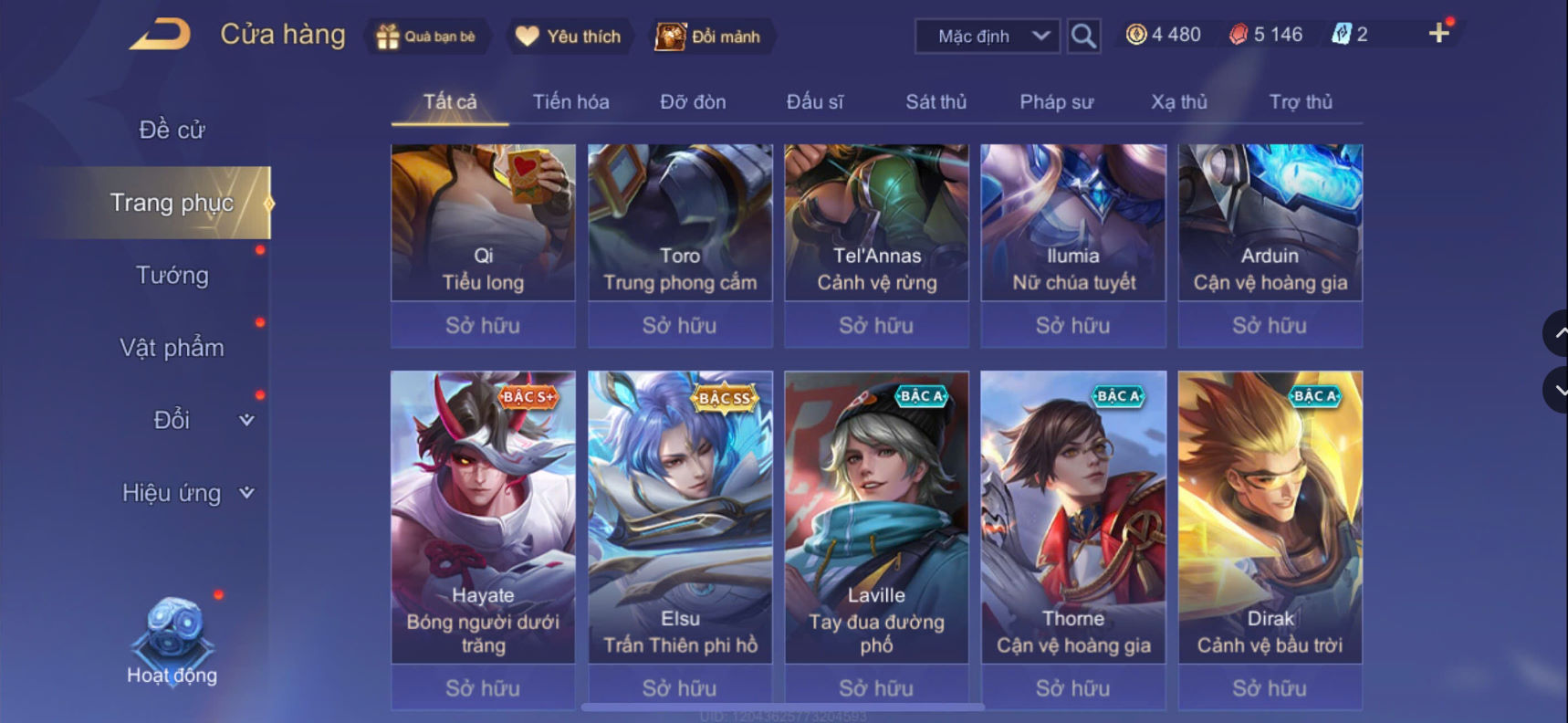Collapse side panel with up chevron
Image resolution: width=1568 pixels, height=723 pixels.
pyautogui.click(x=1556, y=334)
